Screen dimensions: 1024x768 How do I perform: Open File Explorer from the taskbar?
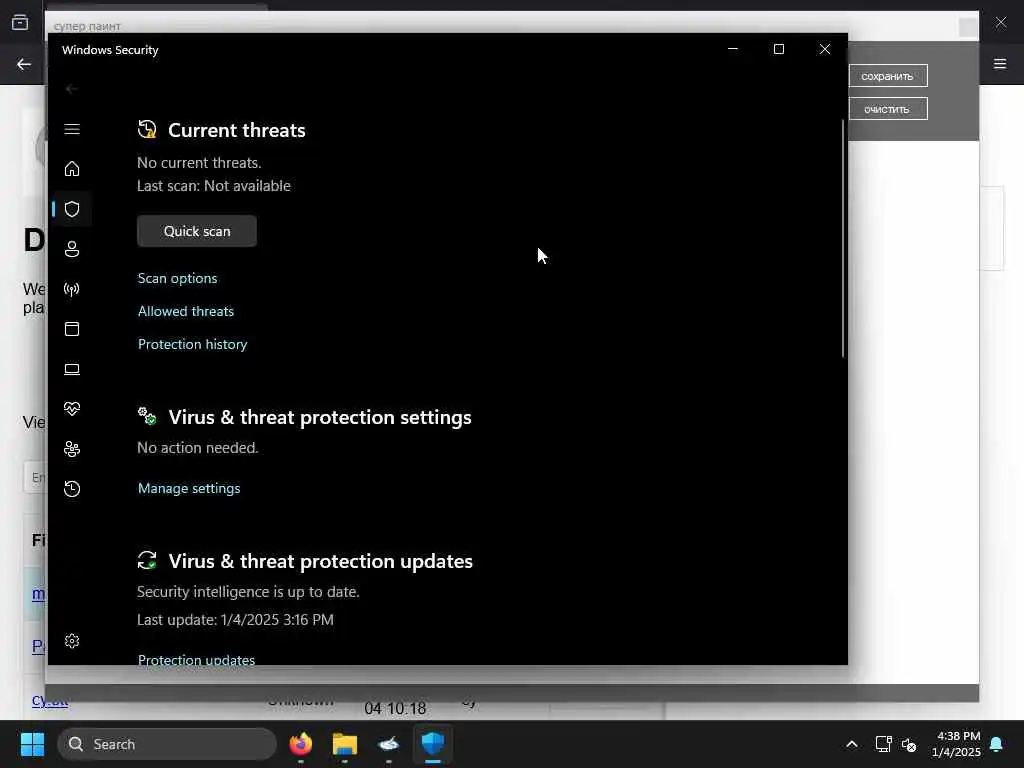tap(345, 744)
